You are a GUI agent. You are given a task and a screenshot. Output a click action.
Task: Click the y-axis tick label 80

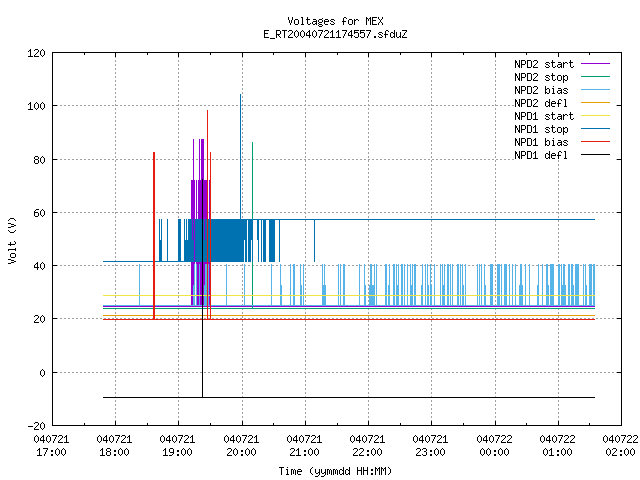(39, 160)
